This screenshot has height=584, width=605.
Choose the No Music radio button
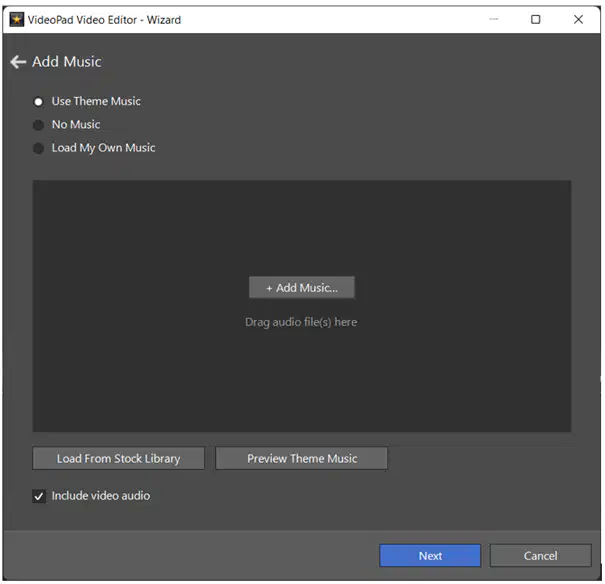coord(38,125)
